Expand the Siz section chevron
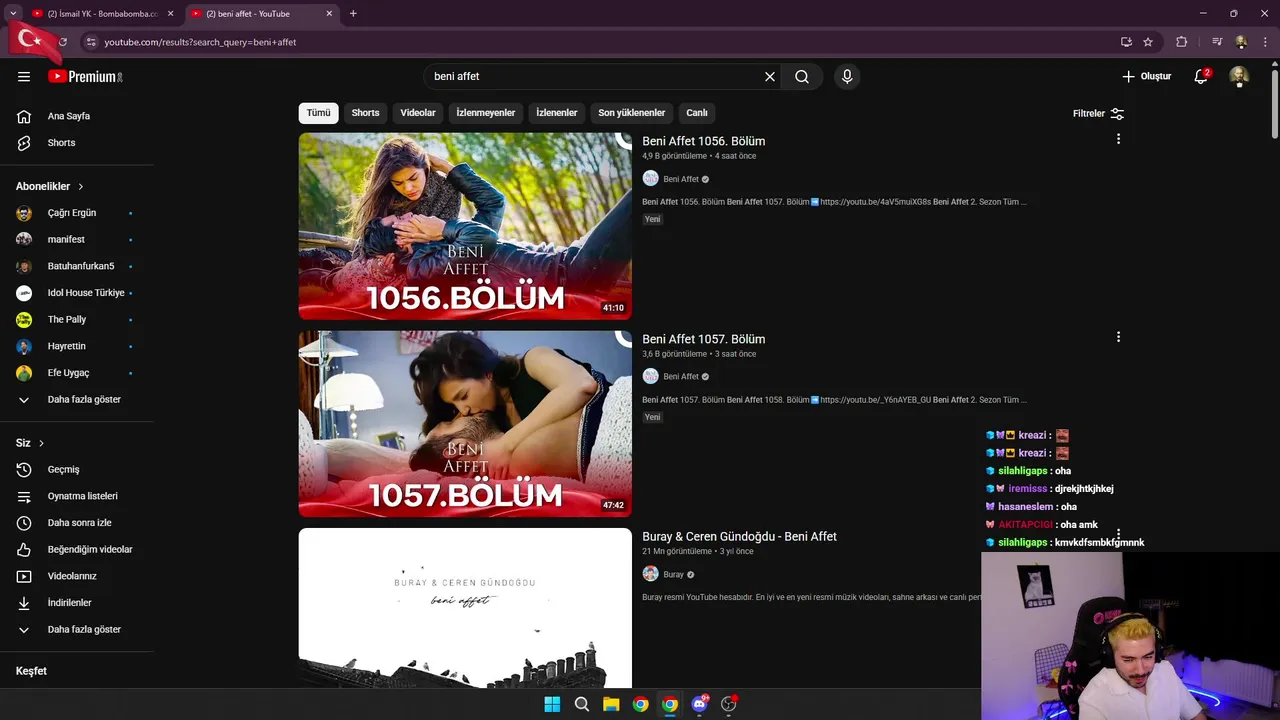 [x=41, y=443]
